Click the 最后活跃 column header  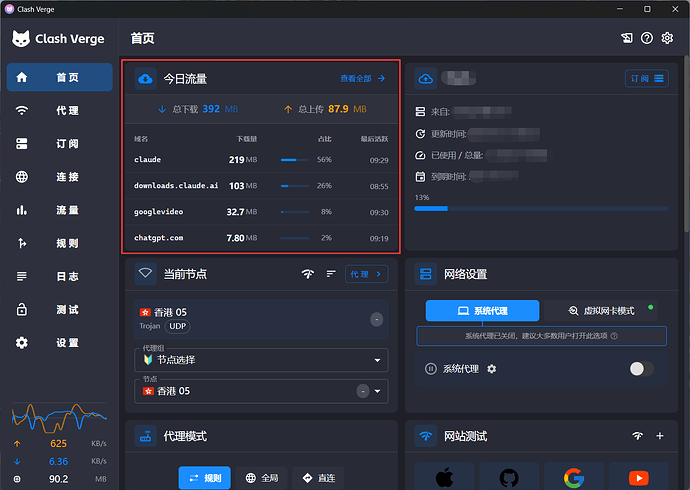(x=374, y=139)
